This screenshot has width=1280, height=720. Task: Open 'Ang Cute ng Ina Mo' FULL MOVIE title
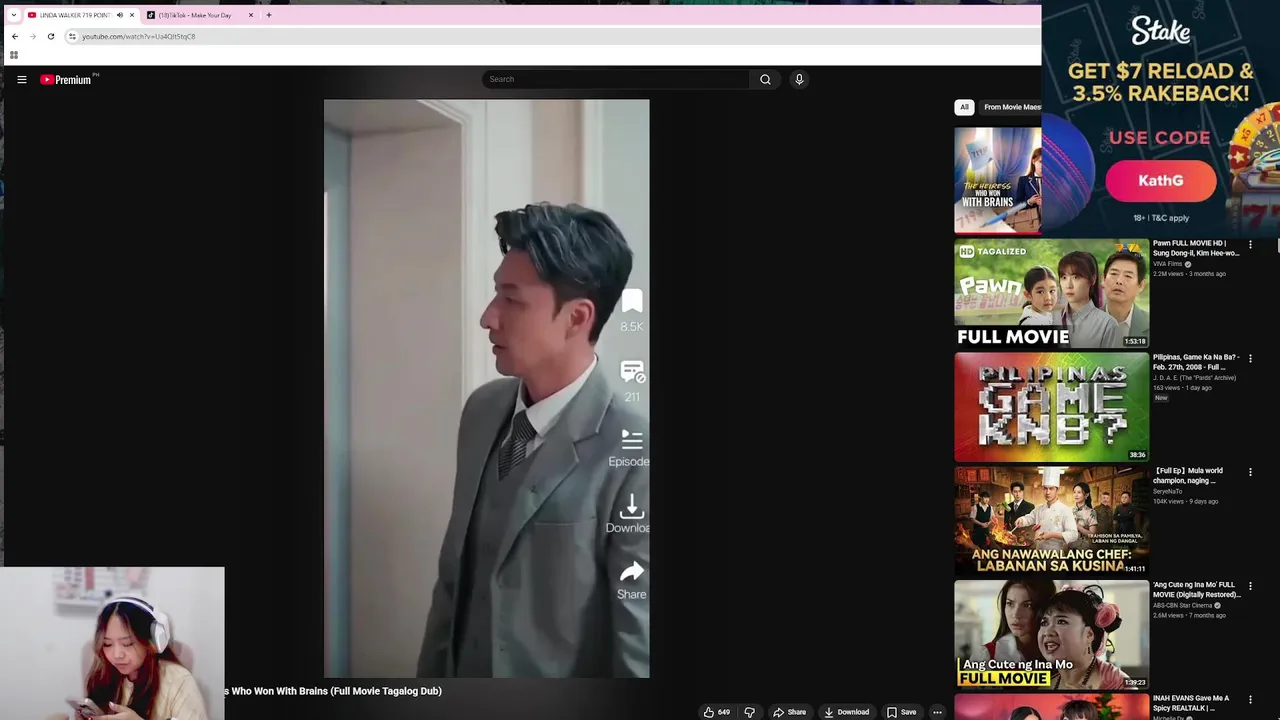click(x=1196, y=590)
